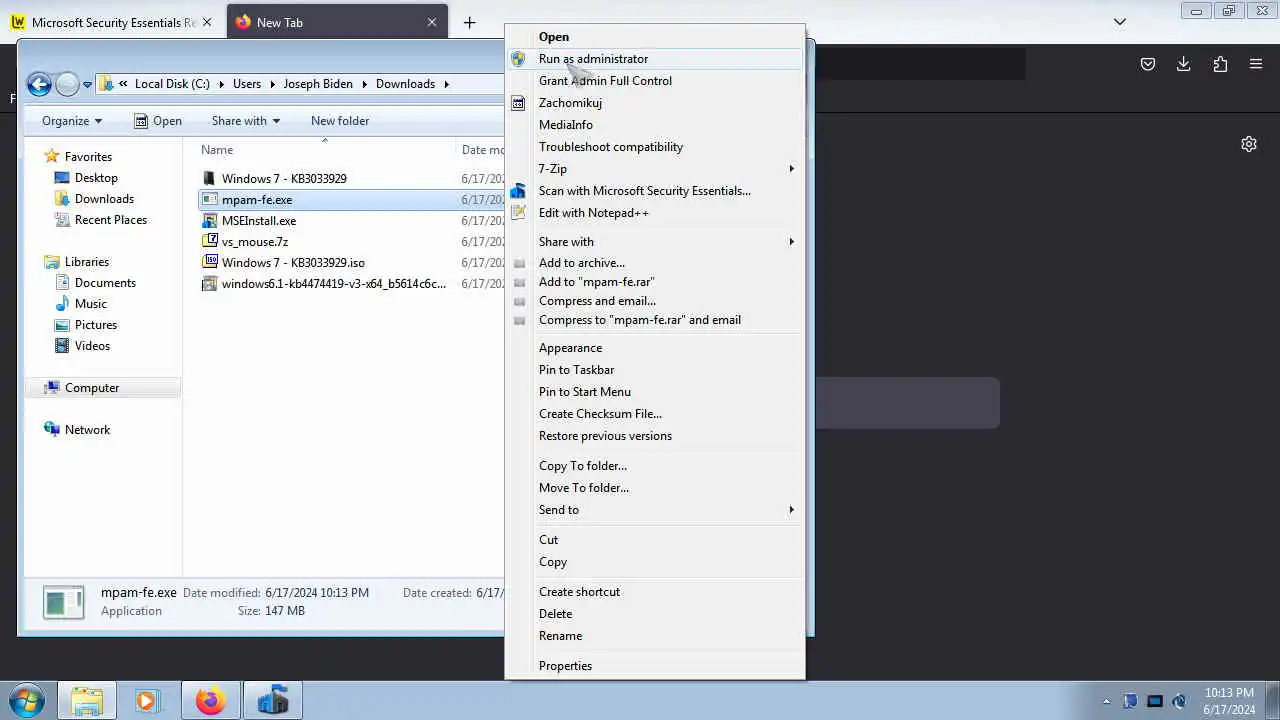1280x720 pixels.
Task: Click Users in the address breadcrumb
Action: coord(247,84)
